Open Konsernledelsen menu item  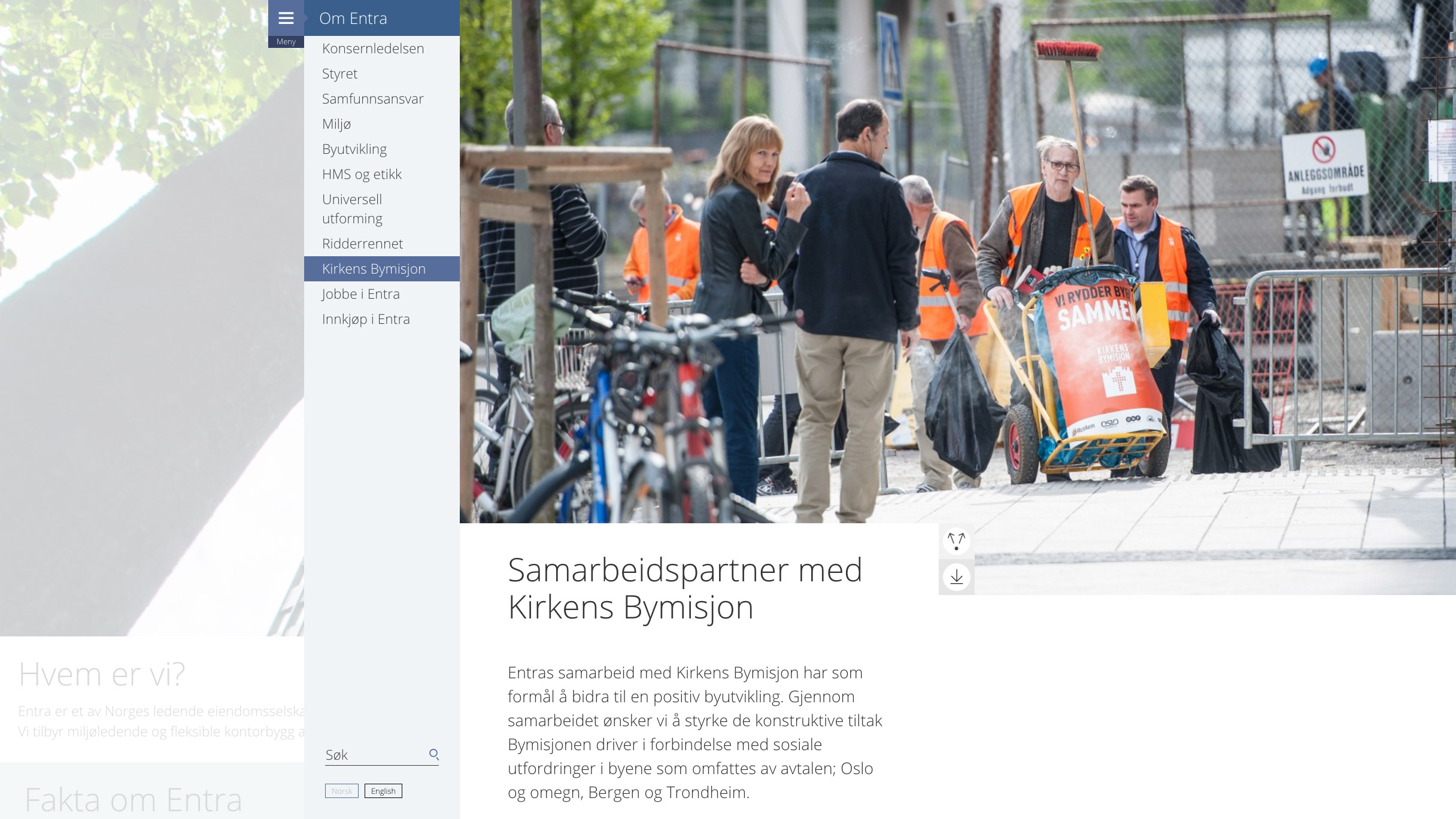(x=382, y=48)
